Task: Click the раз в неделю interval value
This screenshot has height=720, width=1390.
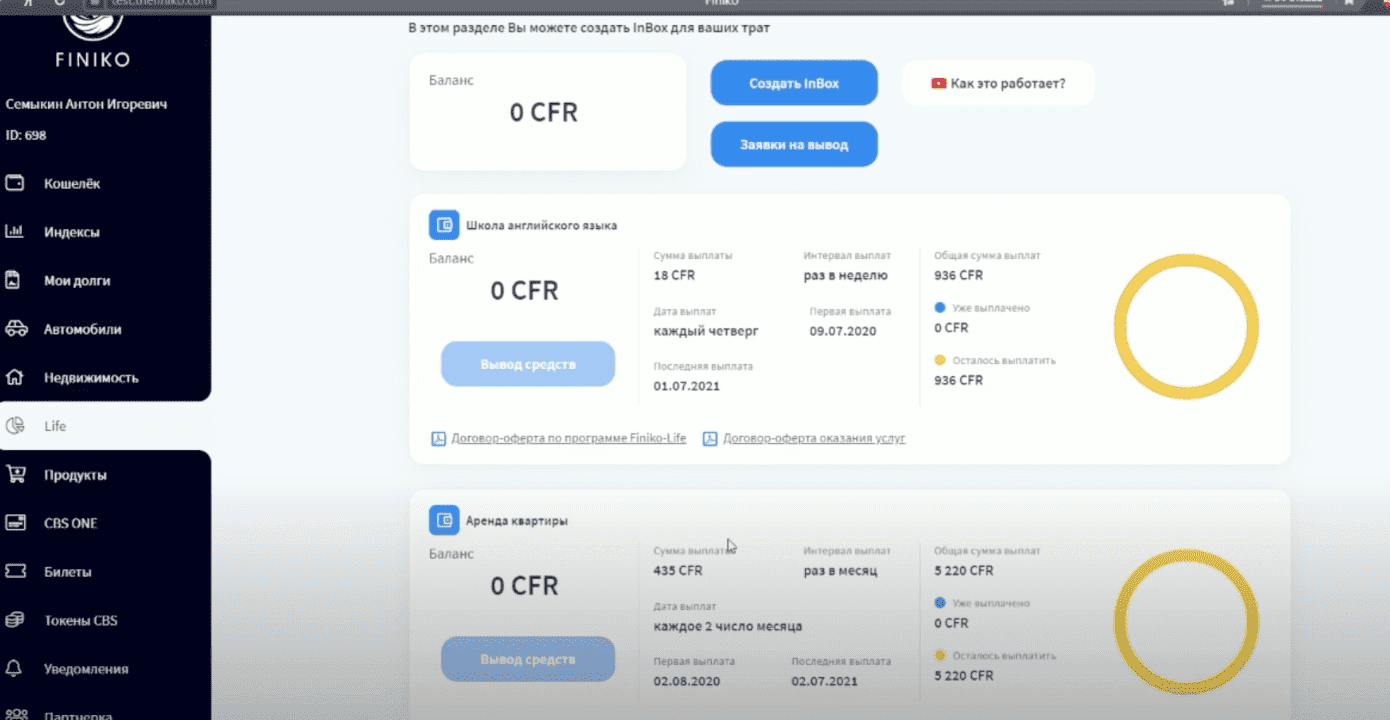Action: [845, 275]
